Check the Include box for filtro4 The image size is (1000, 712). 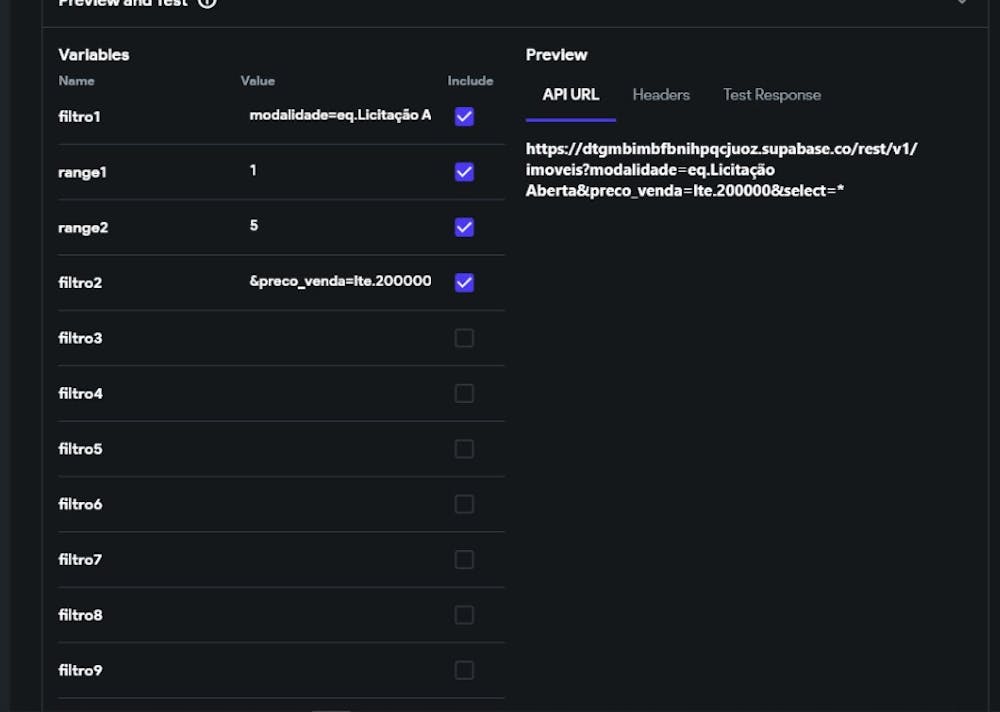464,393
